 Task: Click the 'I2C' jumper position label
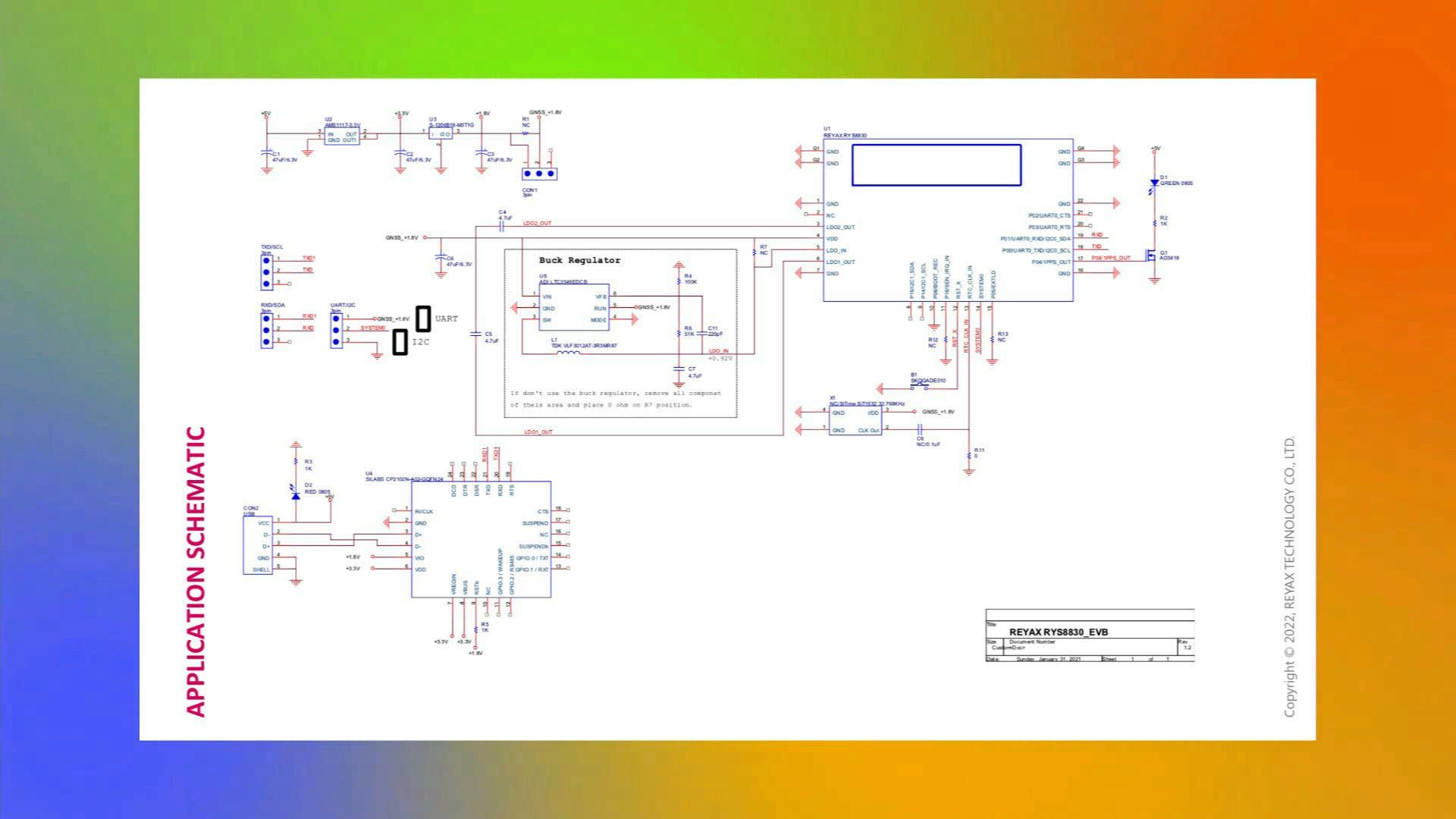tap(421, 342)
